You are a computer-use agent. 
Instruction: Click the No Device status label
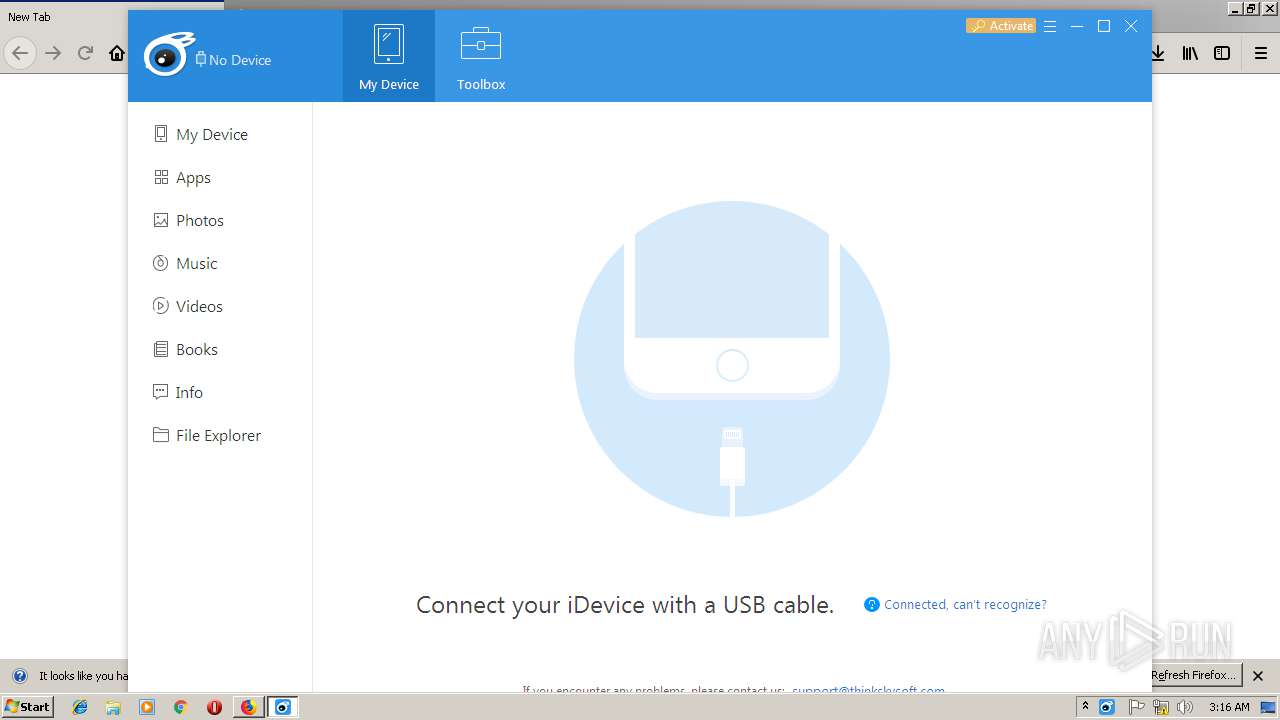233,60
